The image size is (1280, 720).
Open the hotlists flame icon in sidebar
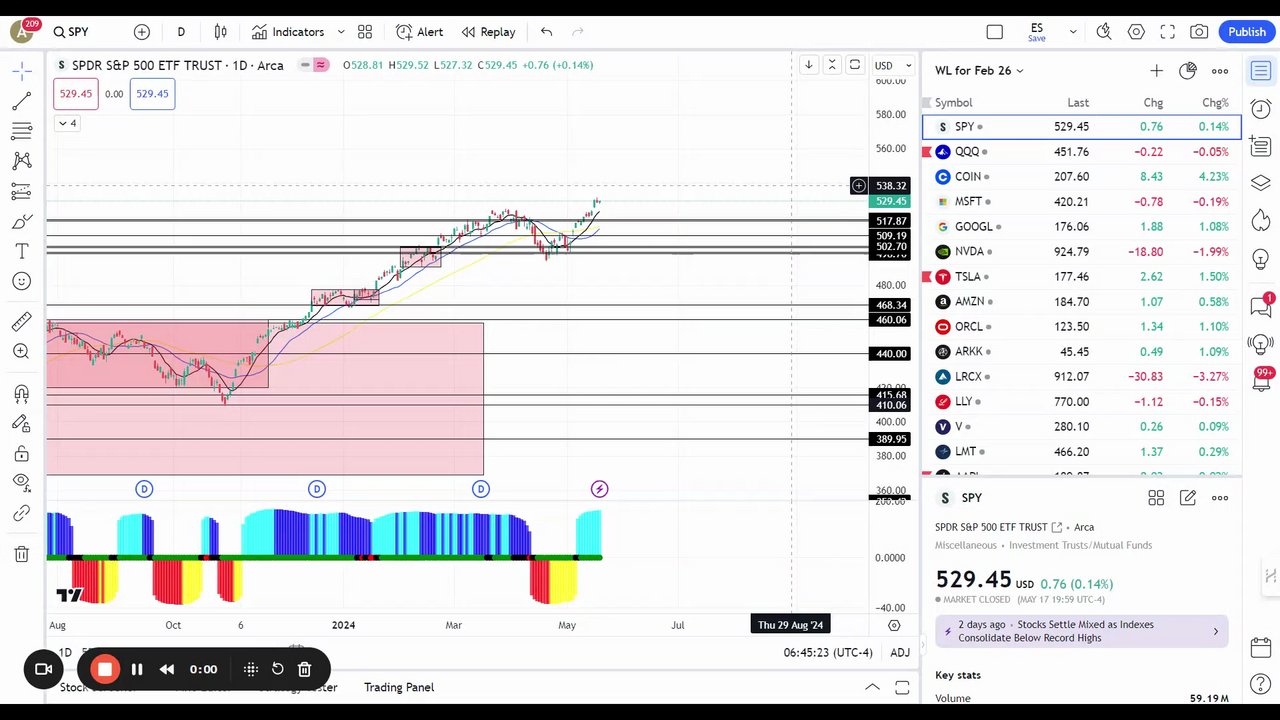click(x=1261, y=220)
